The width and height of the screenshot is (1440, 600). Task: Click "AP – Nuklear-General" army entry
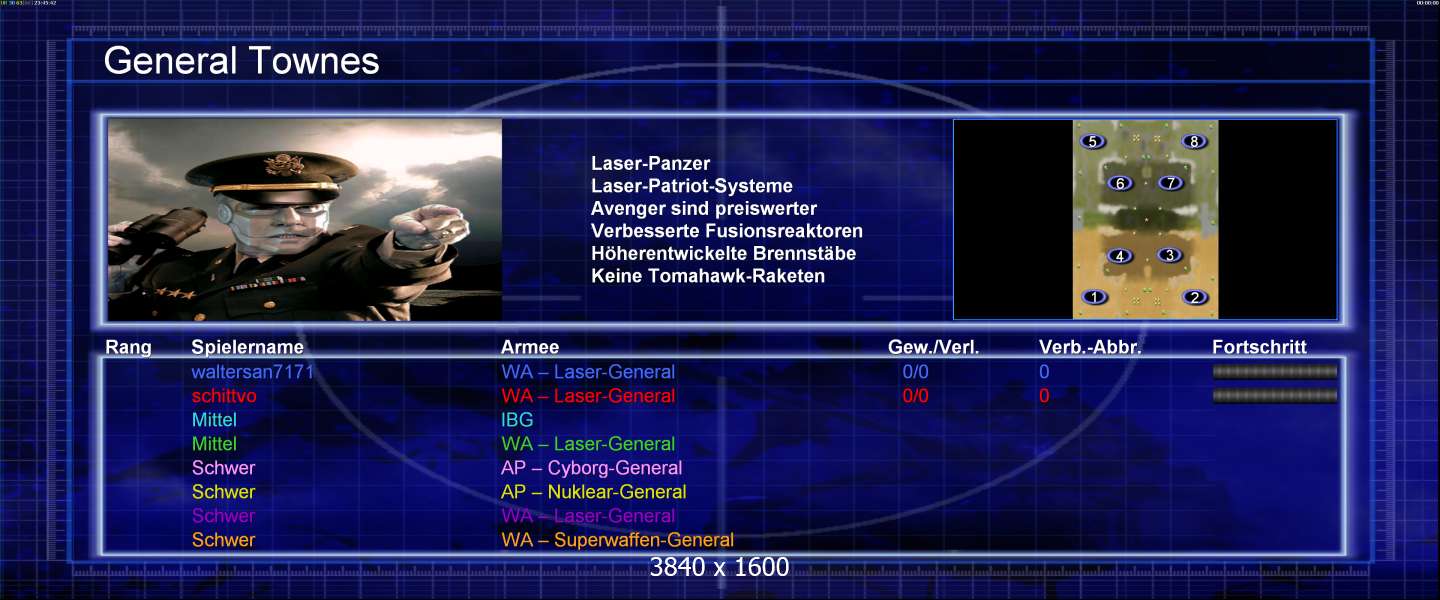(x=594, y=492)
